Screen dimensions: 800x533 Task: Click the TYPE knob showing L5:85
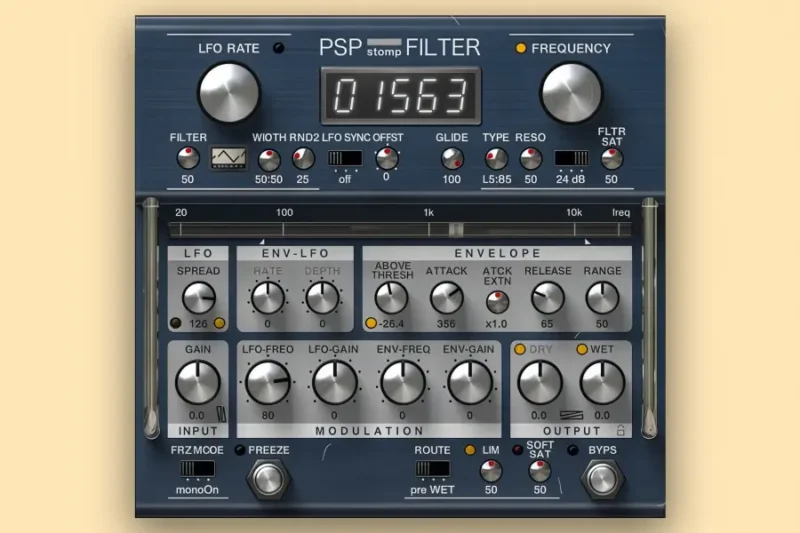click(x=496, y=159)
